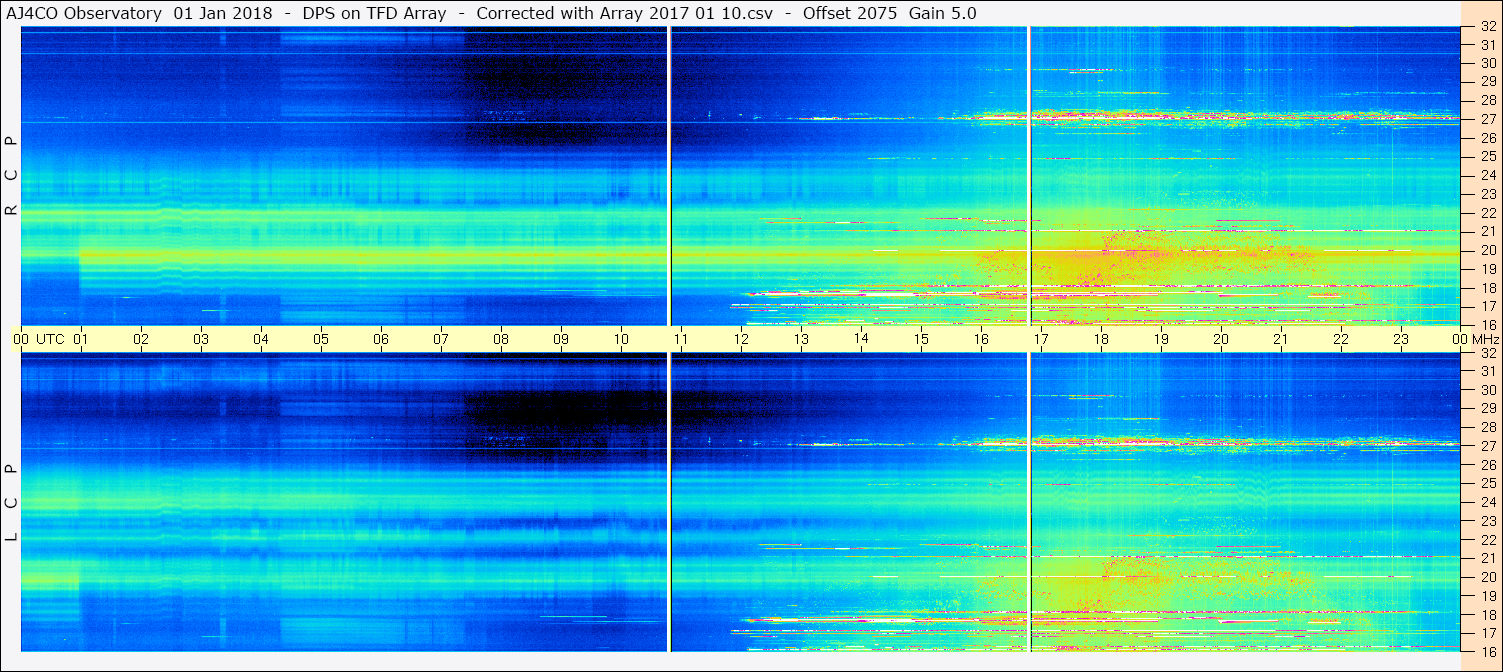Click the 'Offset 2075' header value
Image resolution: width=1503 pixels, height=672 pixels.
pos(850,13)
